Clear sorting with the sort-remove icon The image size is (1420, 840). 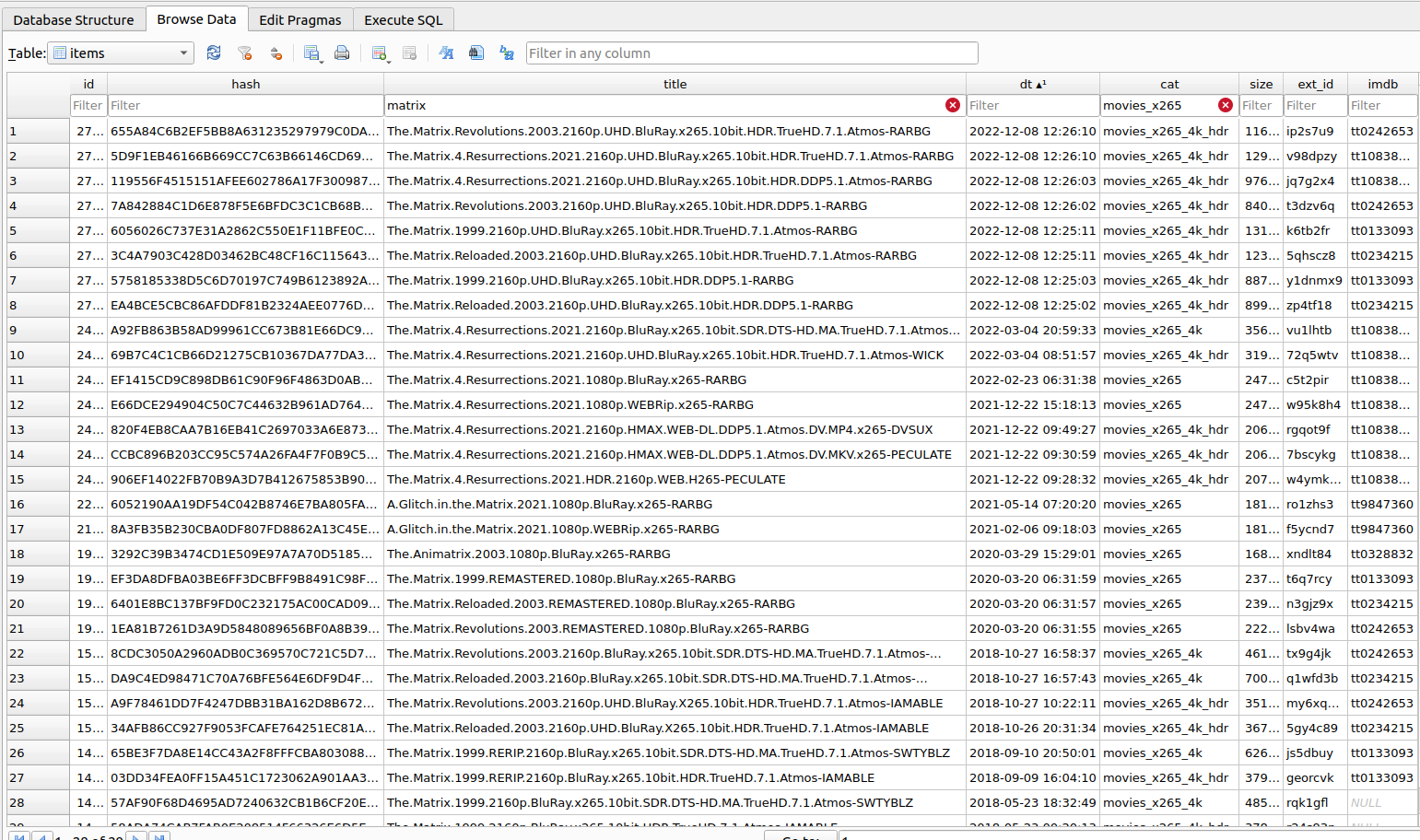(x=275, y=53)
